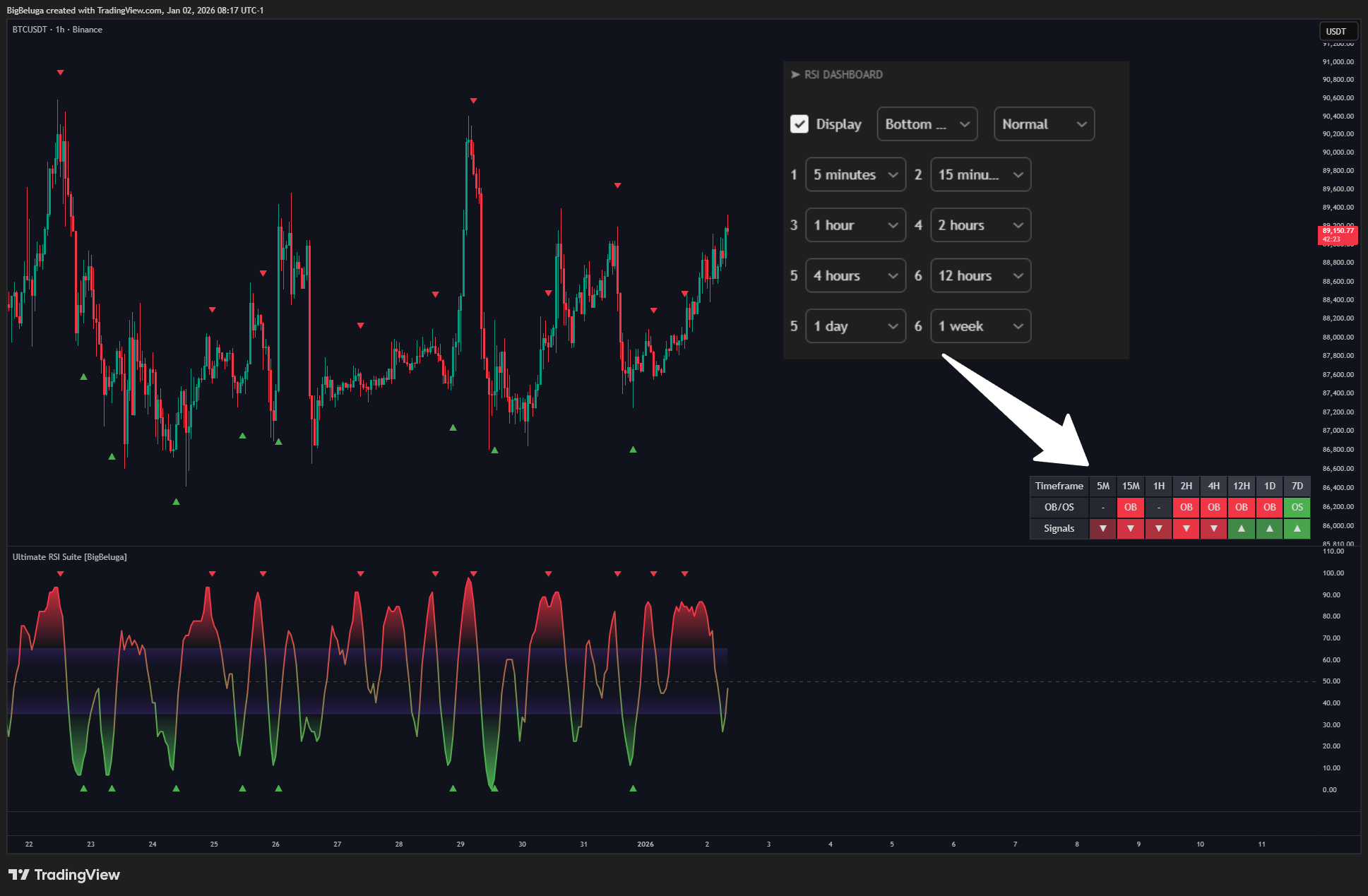
Task: Click the 15M column signal down arrow
Action: (1131, 529)
